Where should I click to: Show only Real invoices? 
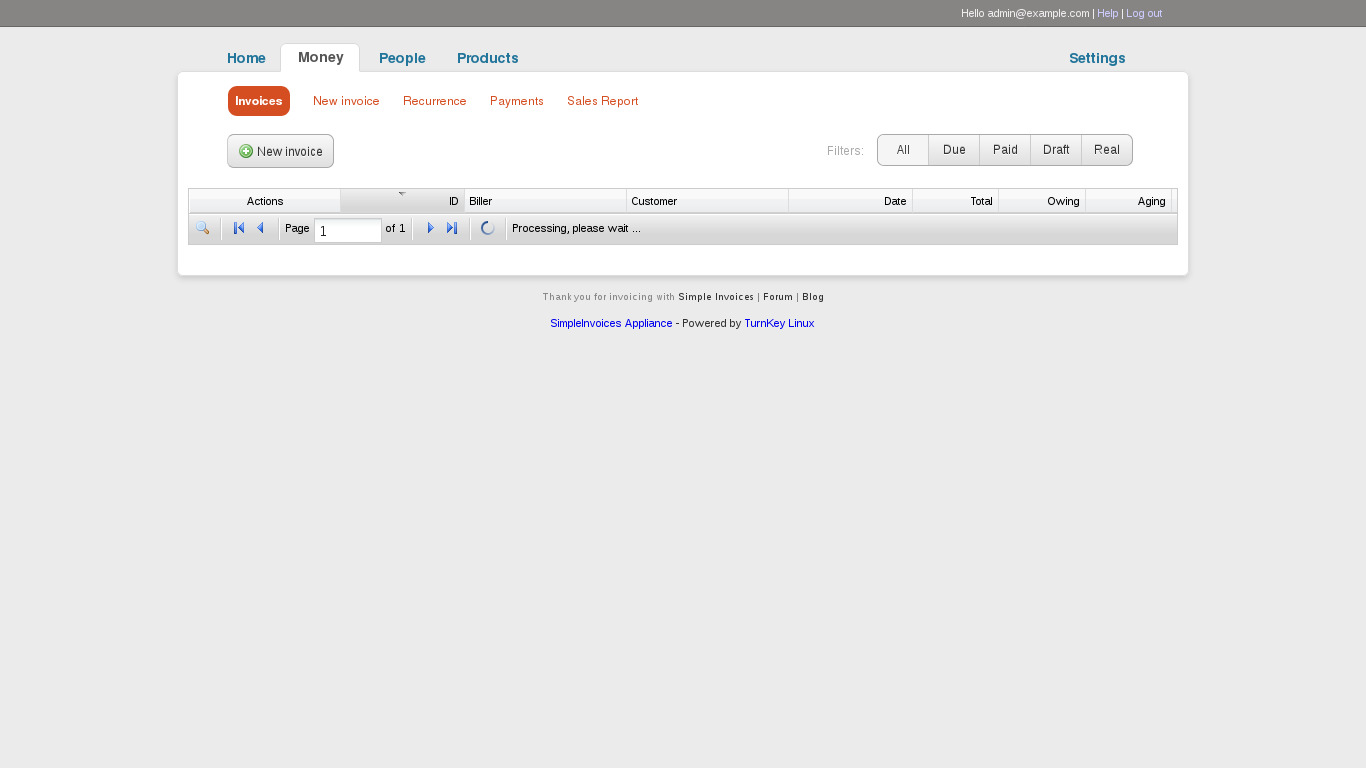coord(1107,150)
